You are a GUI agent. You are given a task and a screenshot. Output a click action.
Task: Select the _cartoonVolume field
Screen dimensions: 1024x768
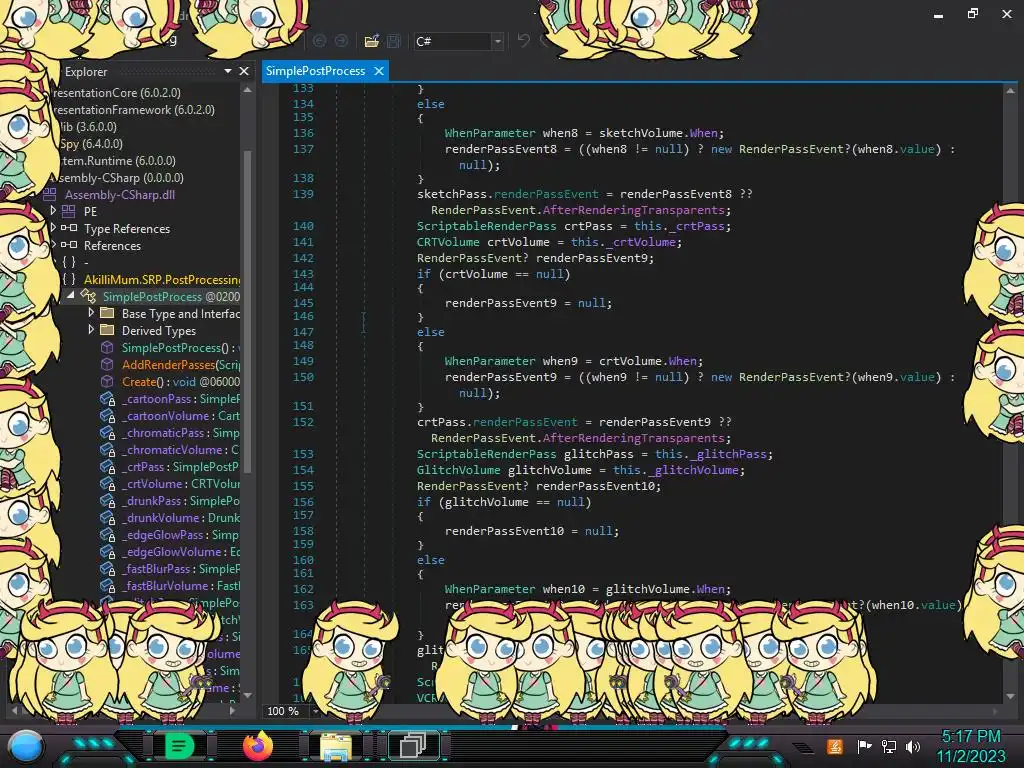(180, 415)
